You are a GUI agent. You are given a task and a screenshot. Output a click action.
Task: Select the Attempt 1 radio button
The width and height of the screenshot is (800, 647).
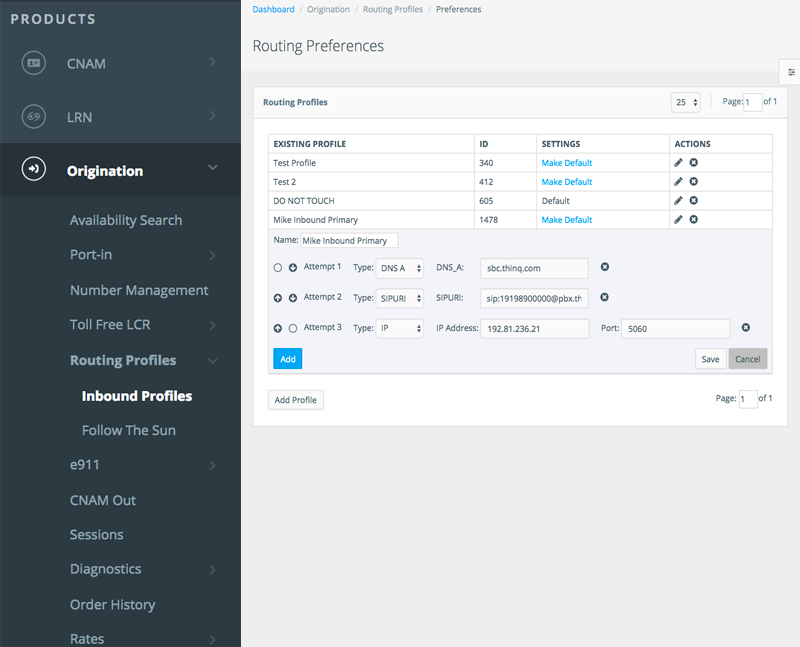(277, 268)
